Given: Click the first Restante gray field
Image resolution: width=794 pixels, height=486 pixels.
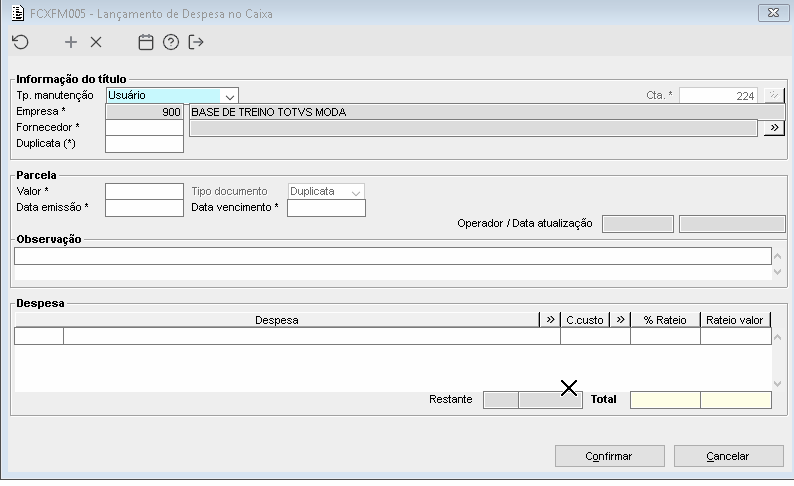Looking at the screenshot, I should coord(501,400).
